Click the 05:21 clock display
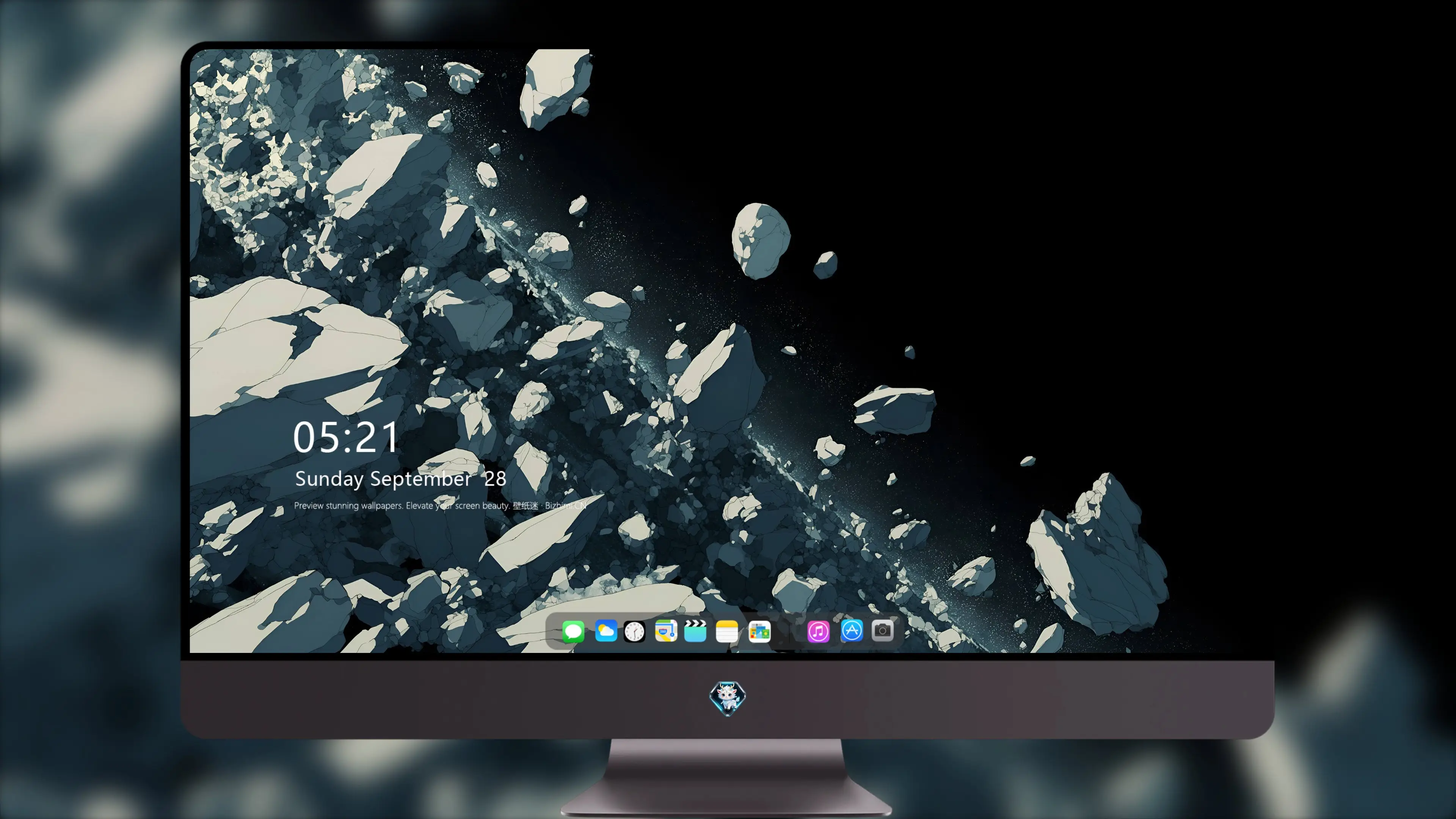Image resolution: width=1456 pixels, height=819 pixels. click(346, 438)
